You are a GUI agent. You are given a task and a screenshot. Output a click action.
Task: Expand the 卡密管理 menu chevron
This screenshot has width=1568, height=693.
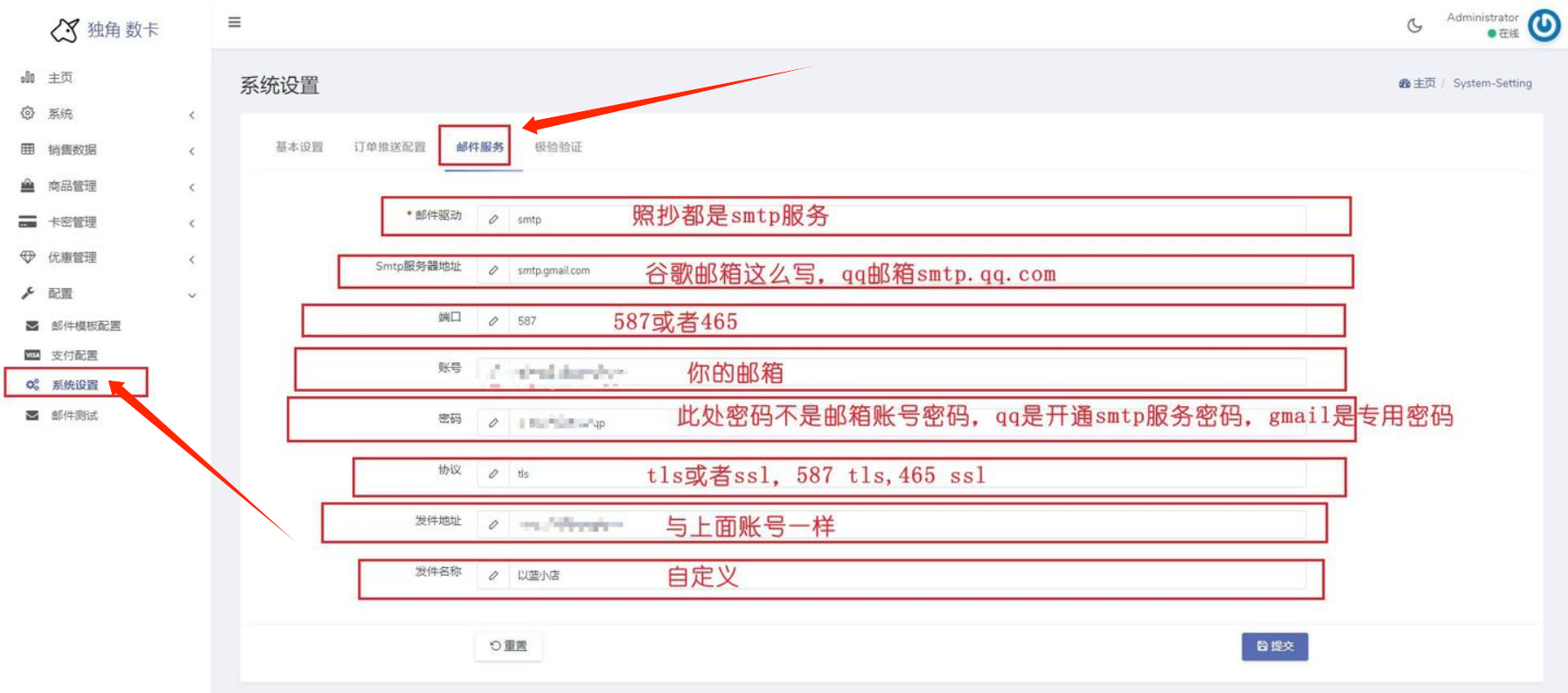[192, 223]
